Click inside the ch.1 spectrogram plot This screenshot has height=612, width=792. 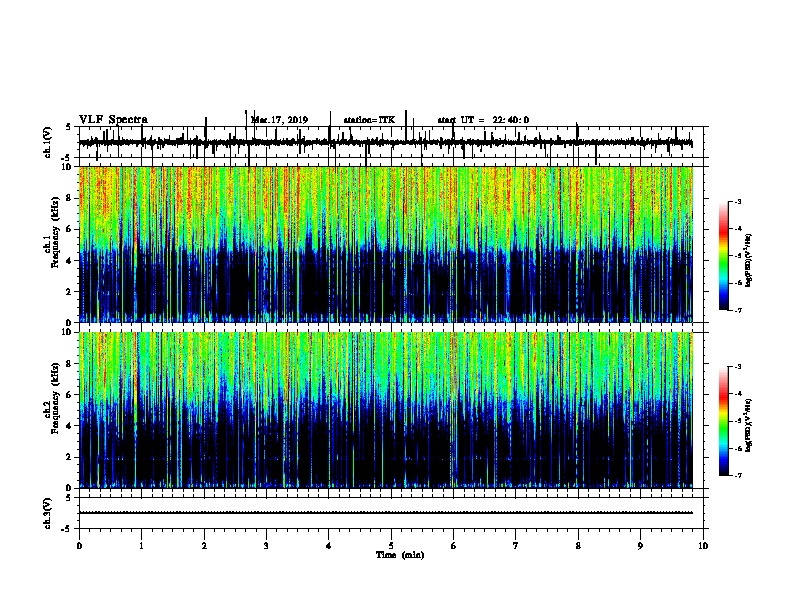[385, 244]
